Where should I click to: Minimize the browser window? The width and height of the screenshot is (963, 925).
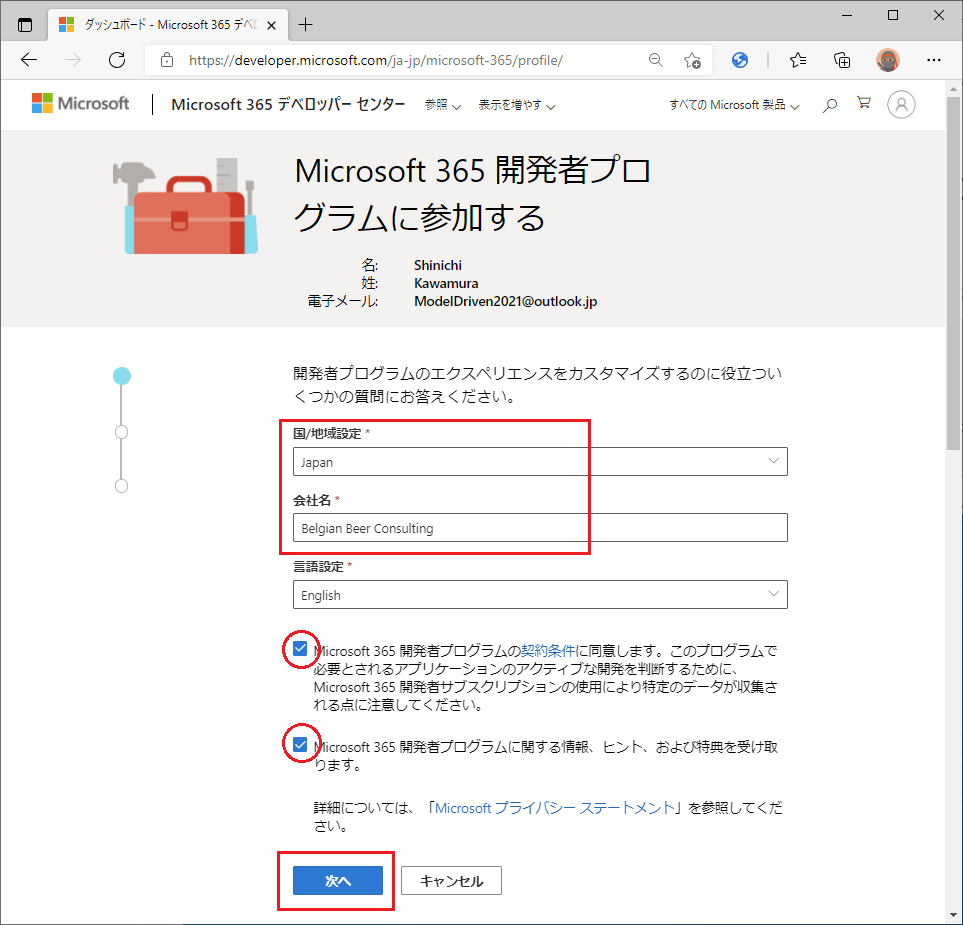coord(847,15)
